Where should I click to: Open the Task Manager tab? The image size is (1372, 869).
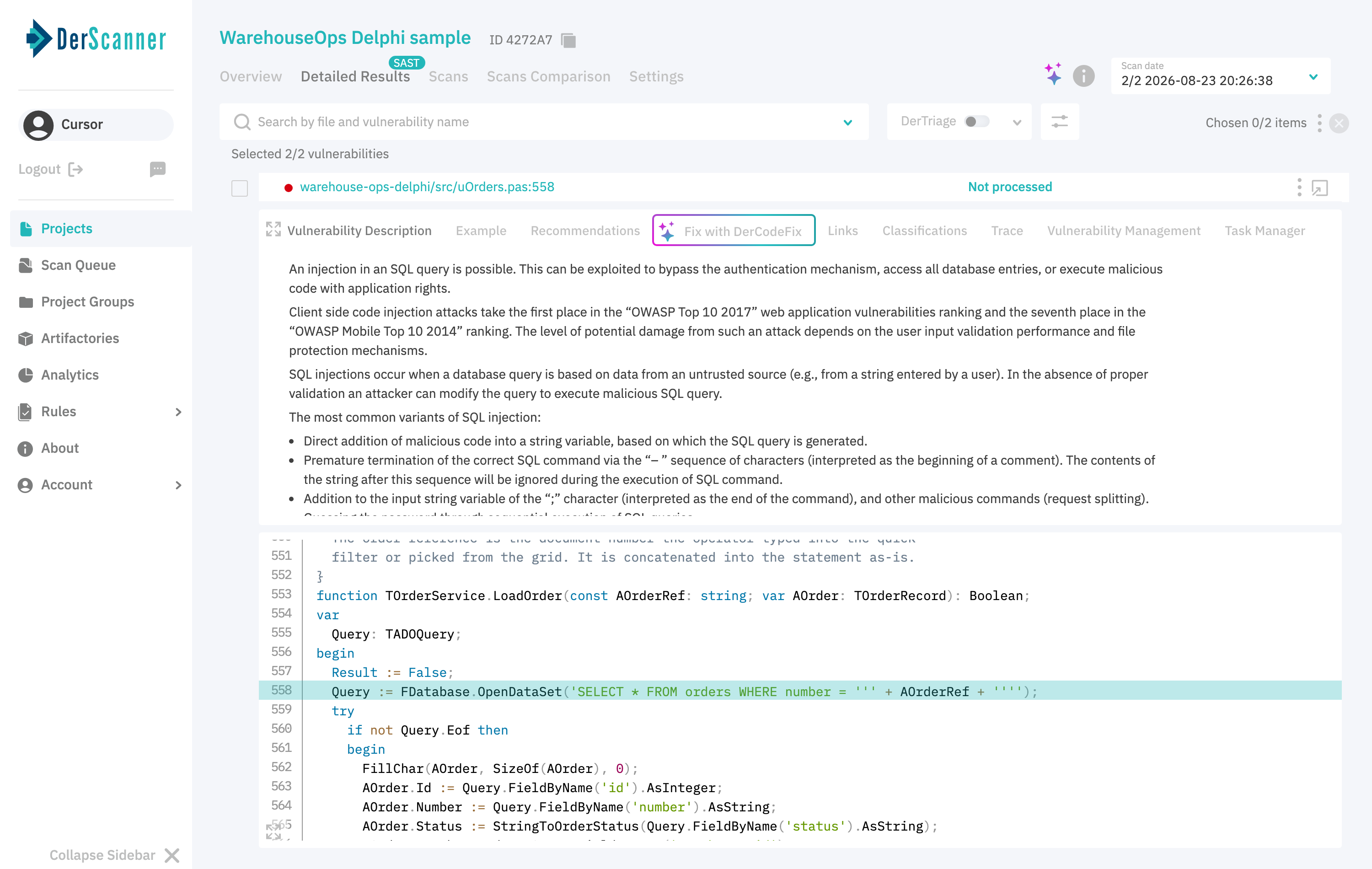1265,230
